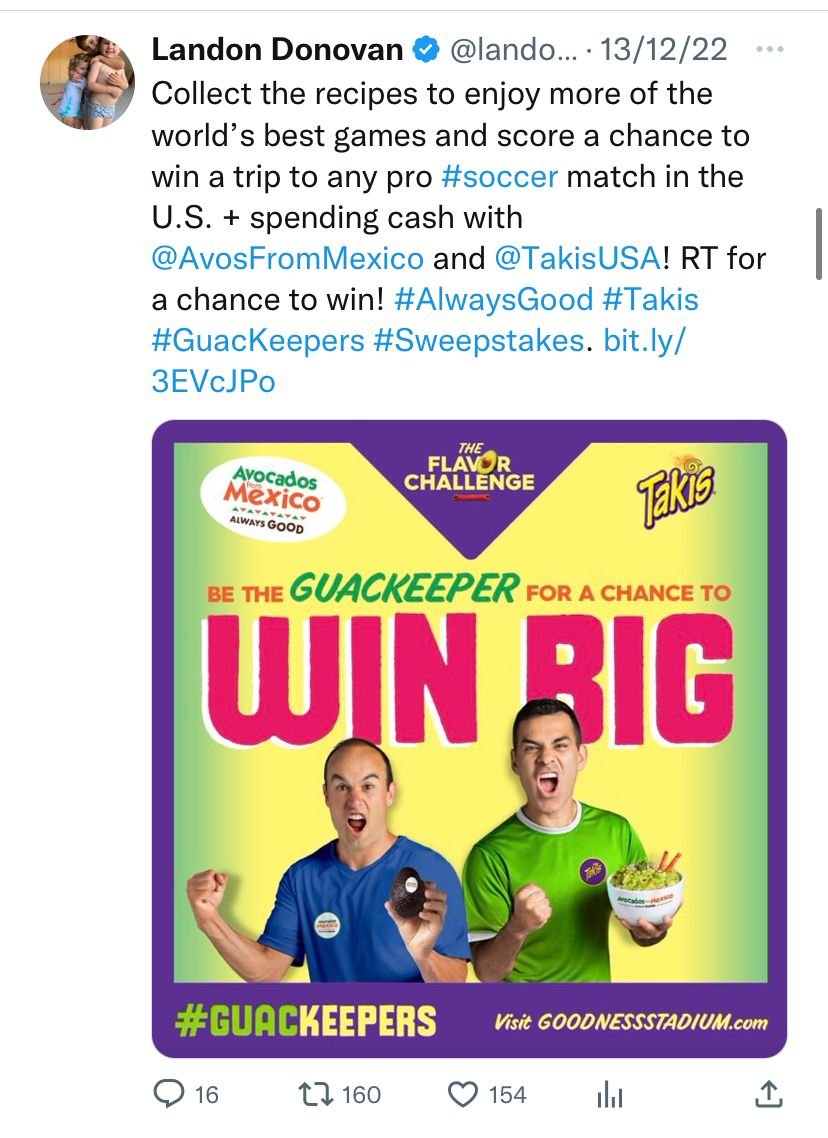Open the reply comment icon
This screenshot has width=828, height=1138.
point(169,1094)
